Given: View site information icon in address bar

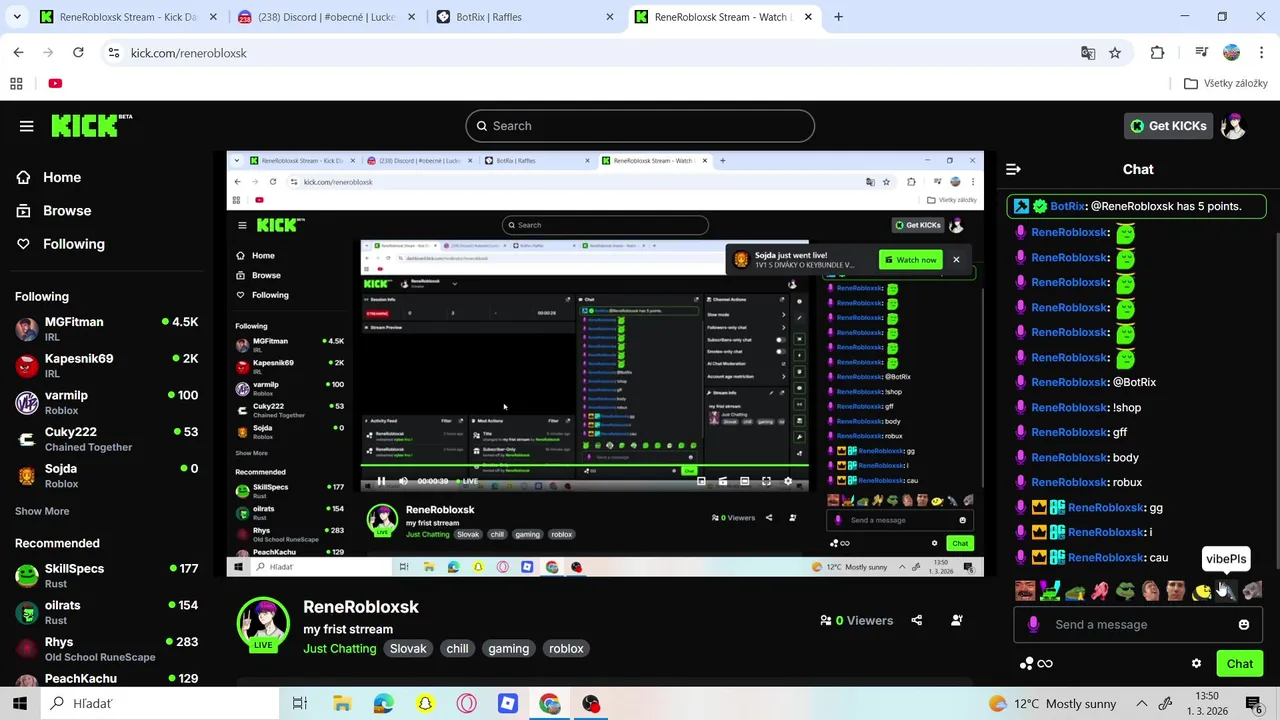Looking at the screenshot, I should (x=114, y=53).
